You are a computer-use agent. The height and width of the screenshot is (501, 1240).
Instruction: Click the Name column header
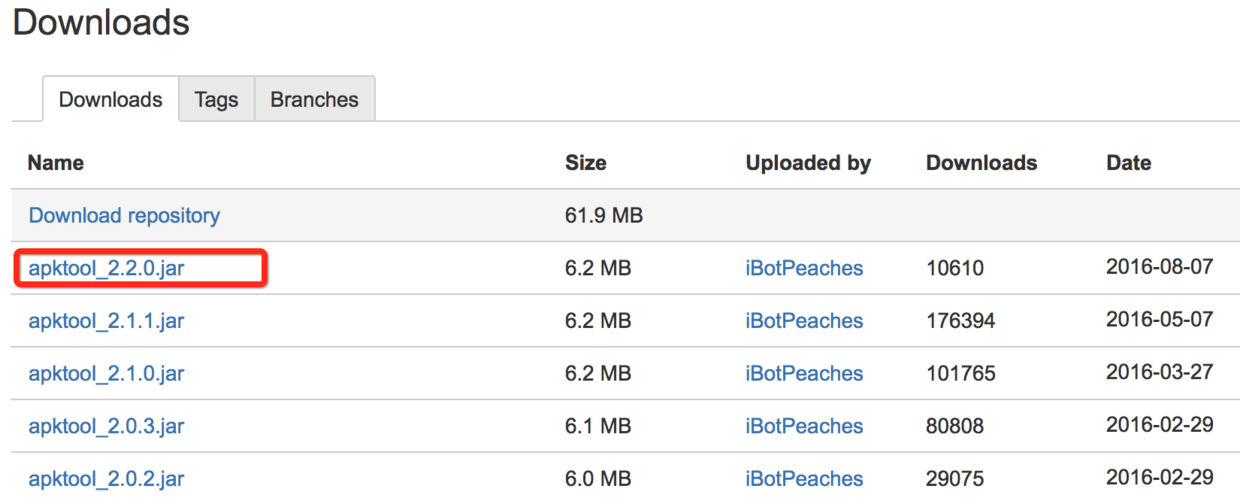pyautogui.click(x=56, y=163)
